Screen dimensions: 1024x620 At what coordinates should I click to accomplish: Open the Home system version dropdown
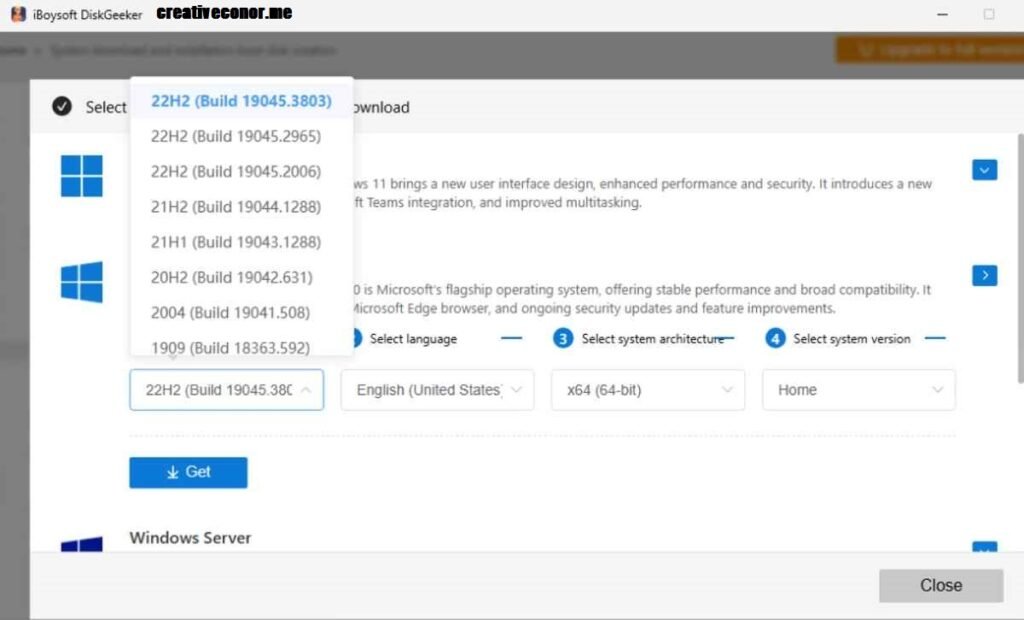859,390
